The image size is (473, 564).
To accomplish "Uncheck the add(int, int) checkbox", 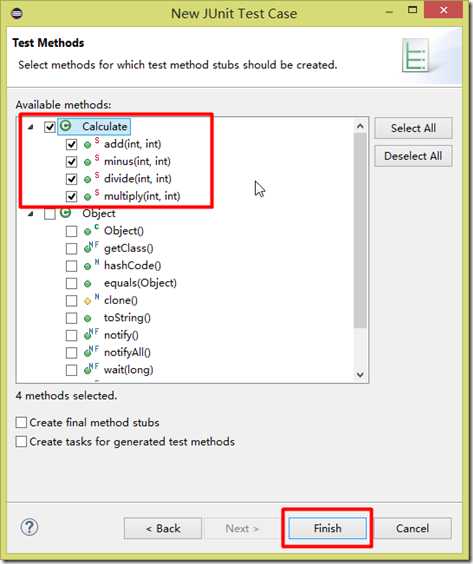I will (x=71, y=145).
